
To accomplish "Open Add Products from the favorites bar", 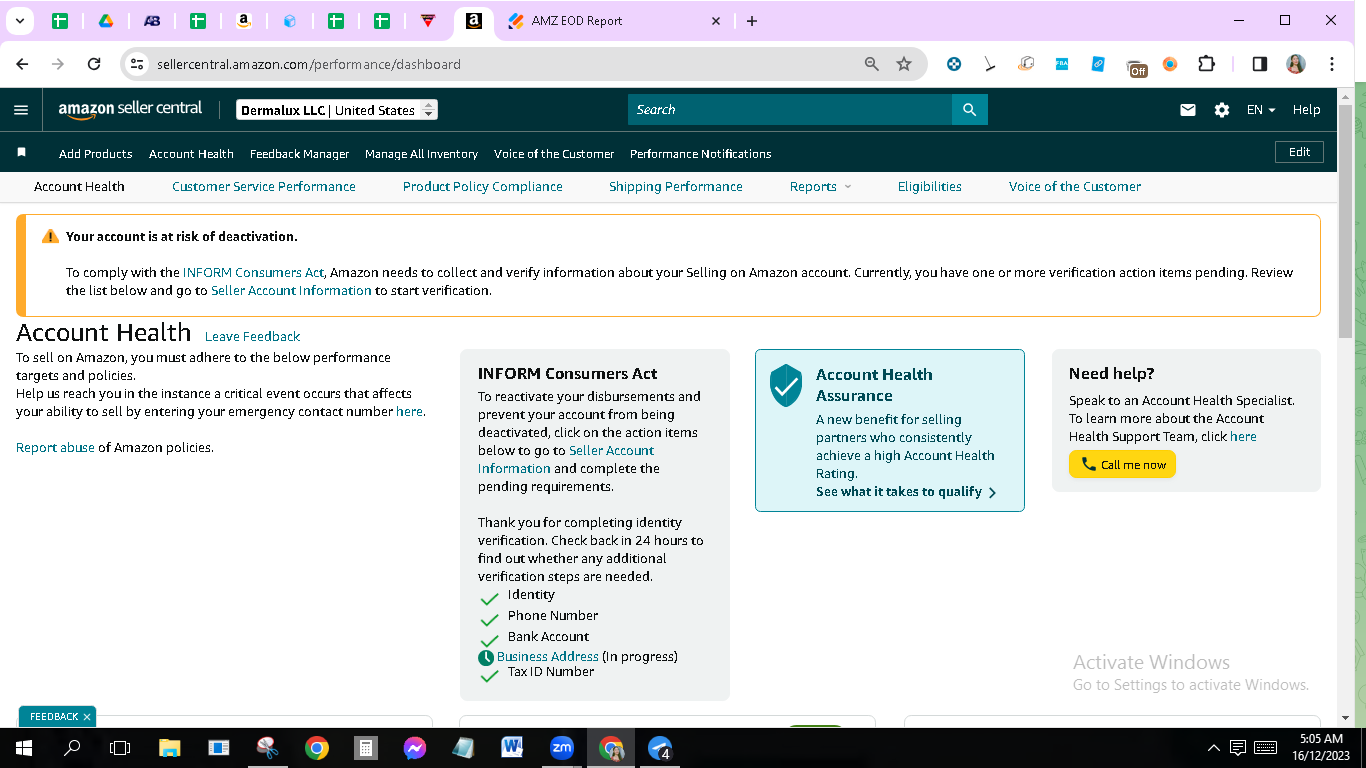I will point(96,154).
